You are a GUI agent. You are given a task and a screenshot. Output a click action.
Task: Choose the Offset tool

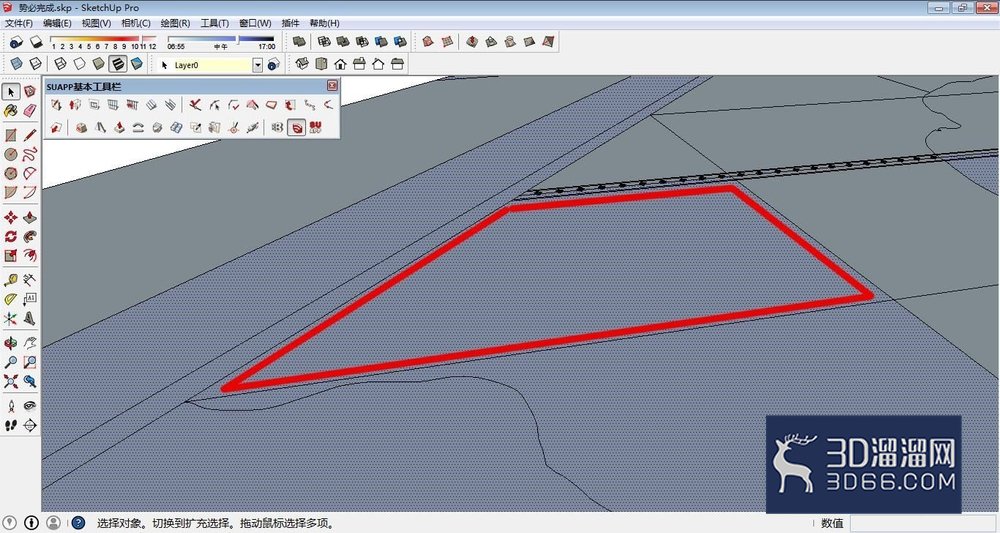30,256
